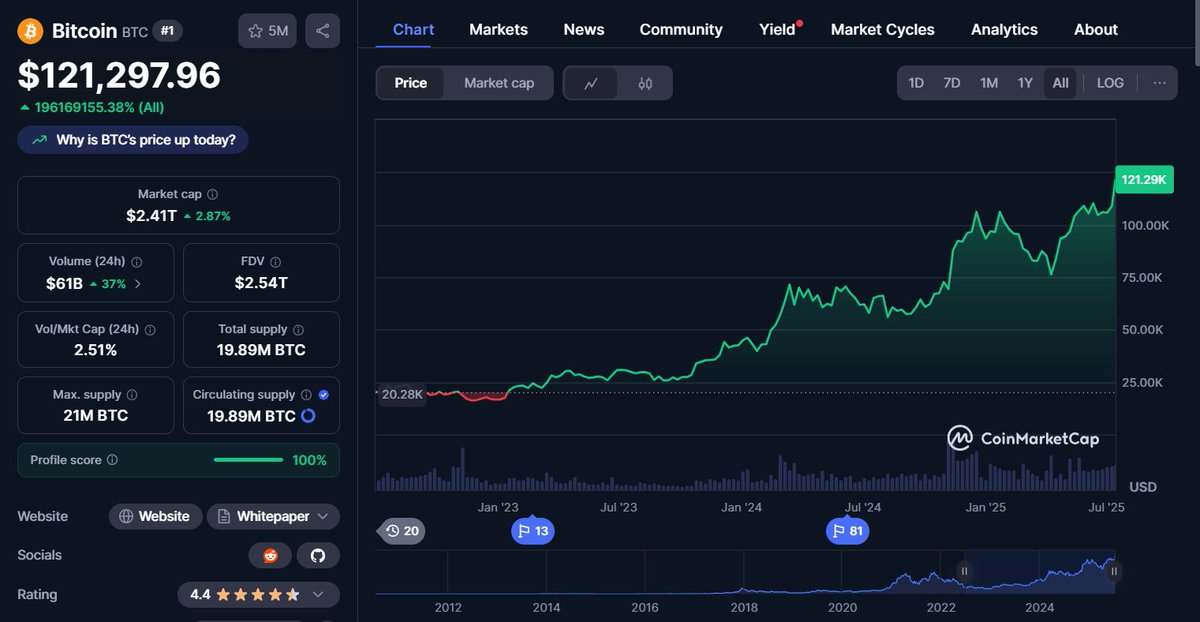The image size is (1200, 622).
Task: Click the flag event marker 13
Action: [532, 531]
